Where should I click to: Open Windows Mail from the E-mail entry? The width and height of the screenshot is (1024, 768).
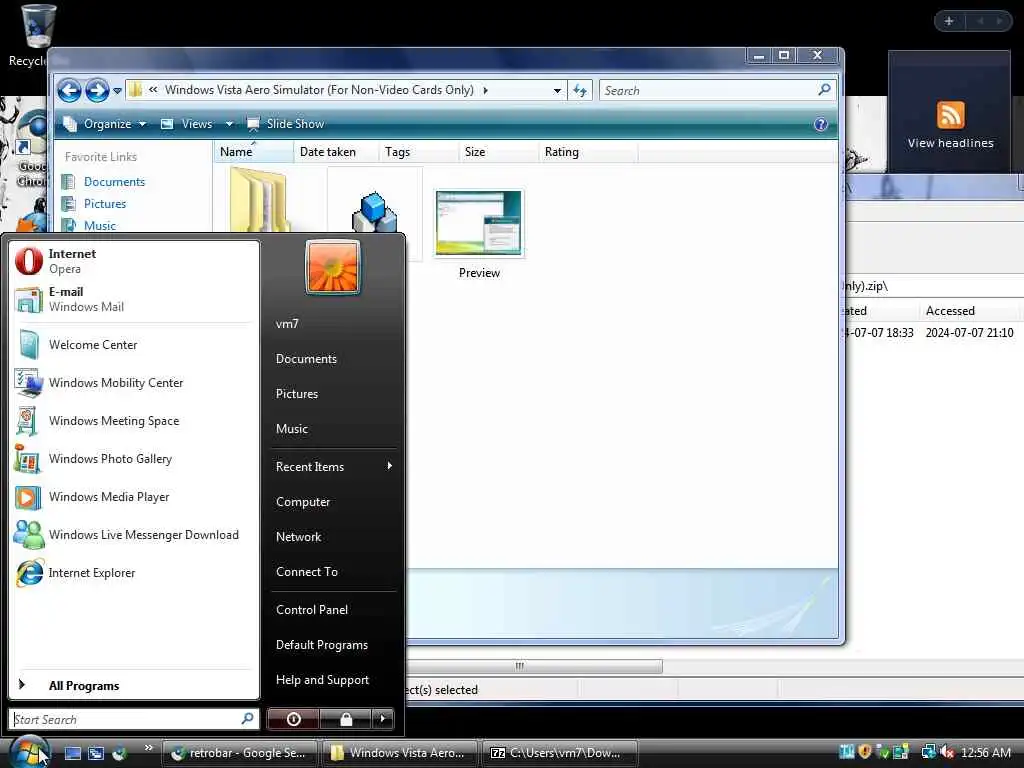134,299
